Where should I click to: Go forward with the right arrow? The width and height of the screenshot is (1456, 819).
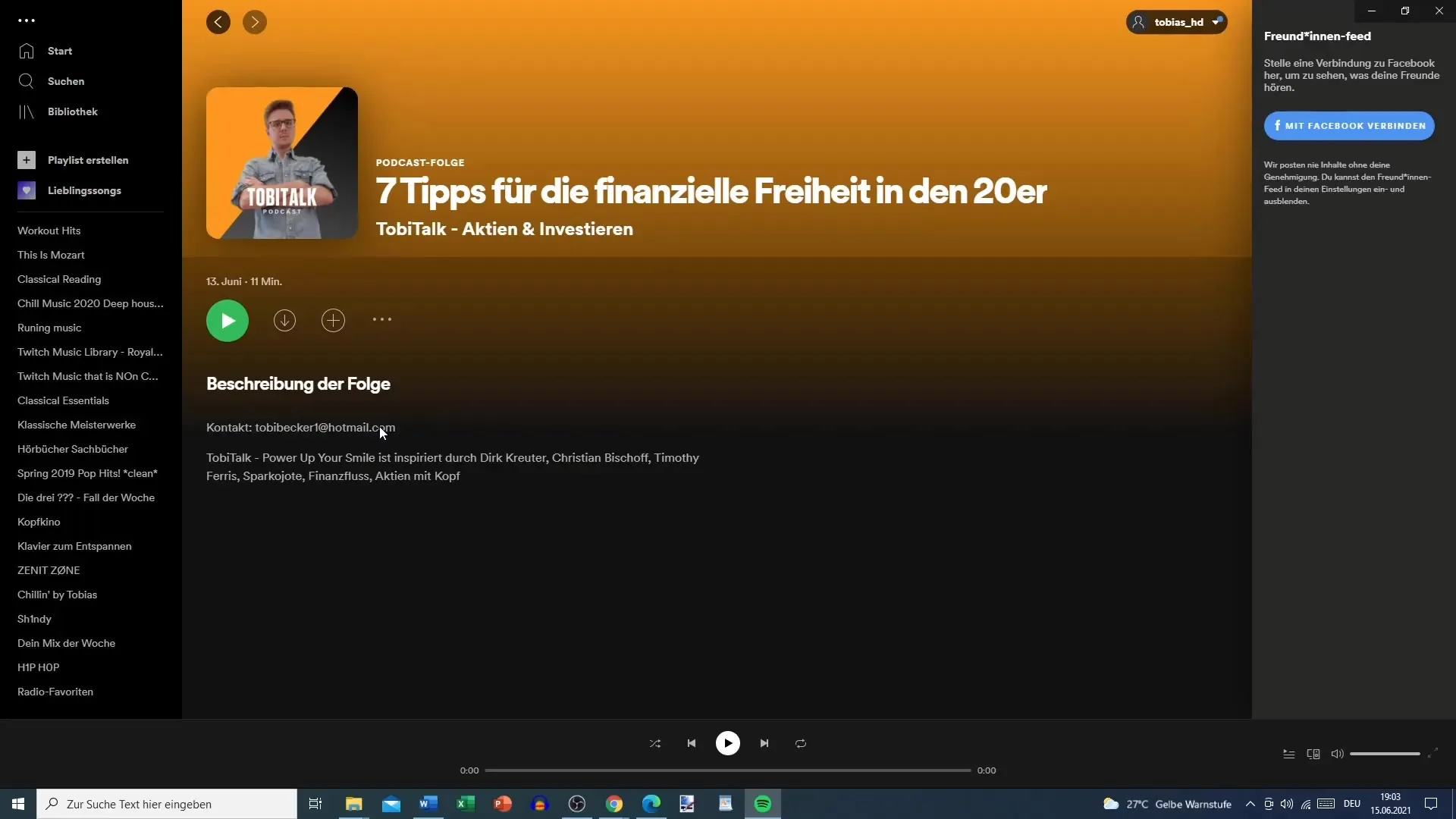[x=255, y=22]
